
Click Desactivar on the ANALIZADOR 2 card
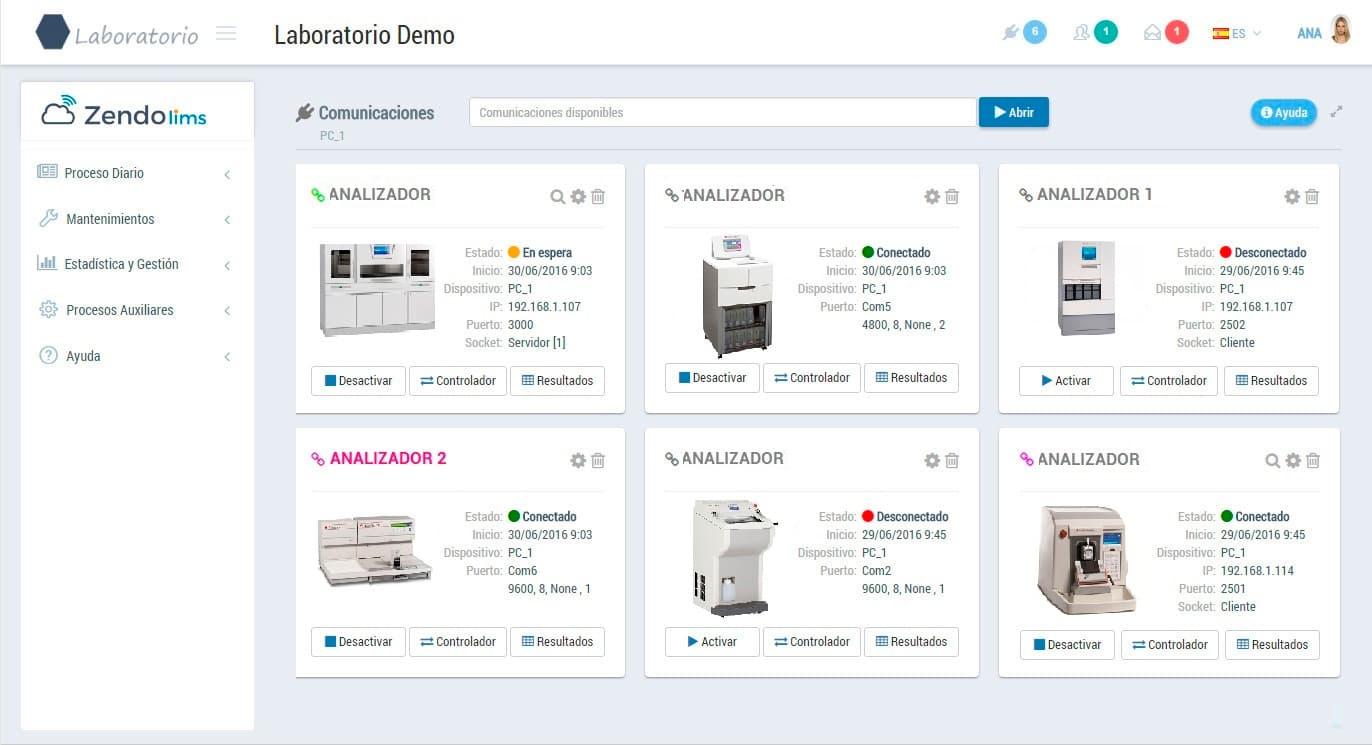pyautogui.click(x=358, y=642)
